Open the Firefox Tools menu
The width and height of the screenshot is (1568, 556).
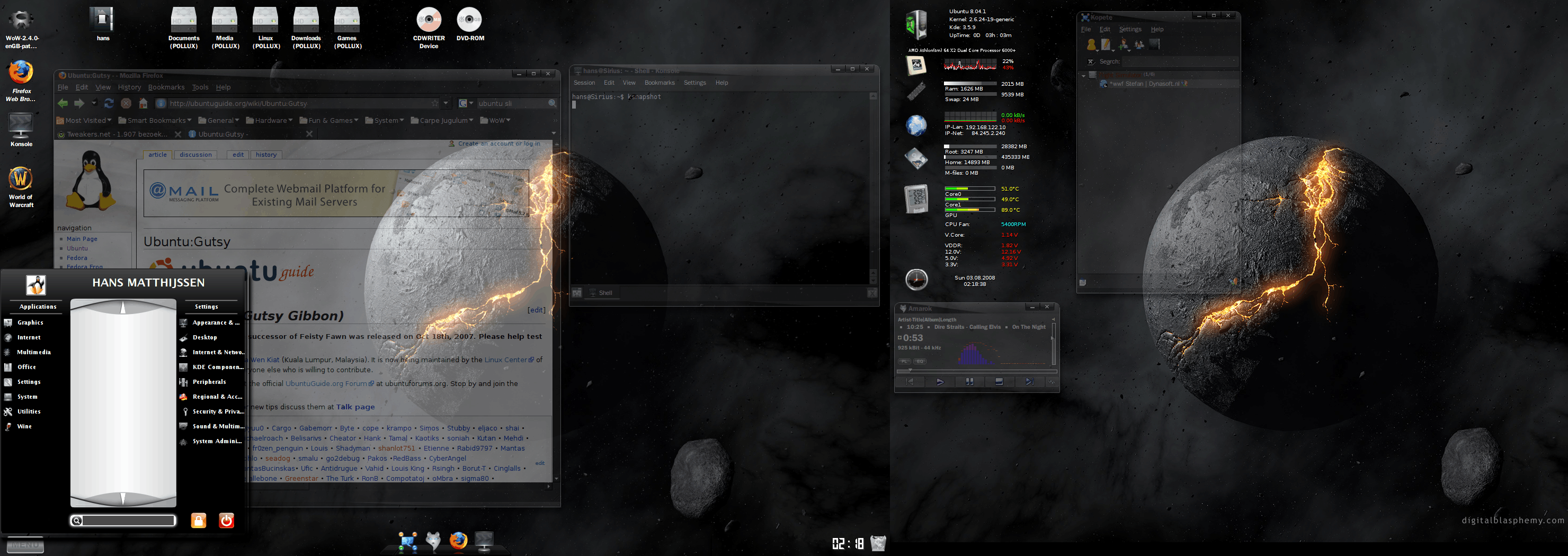click(200, 87)
